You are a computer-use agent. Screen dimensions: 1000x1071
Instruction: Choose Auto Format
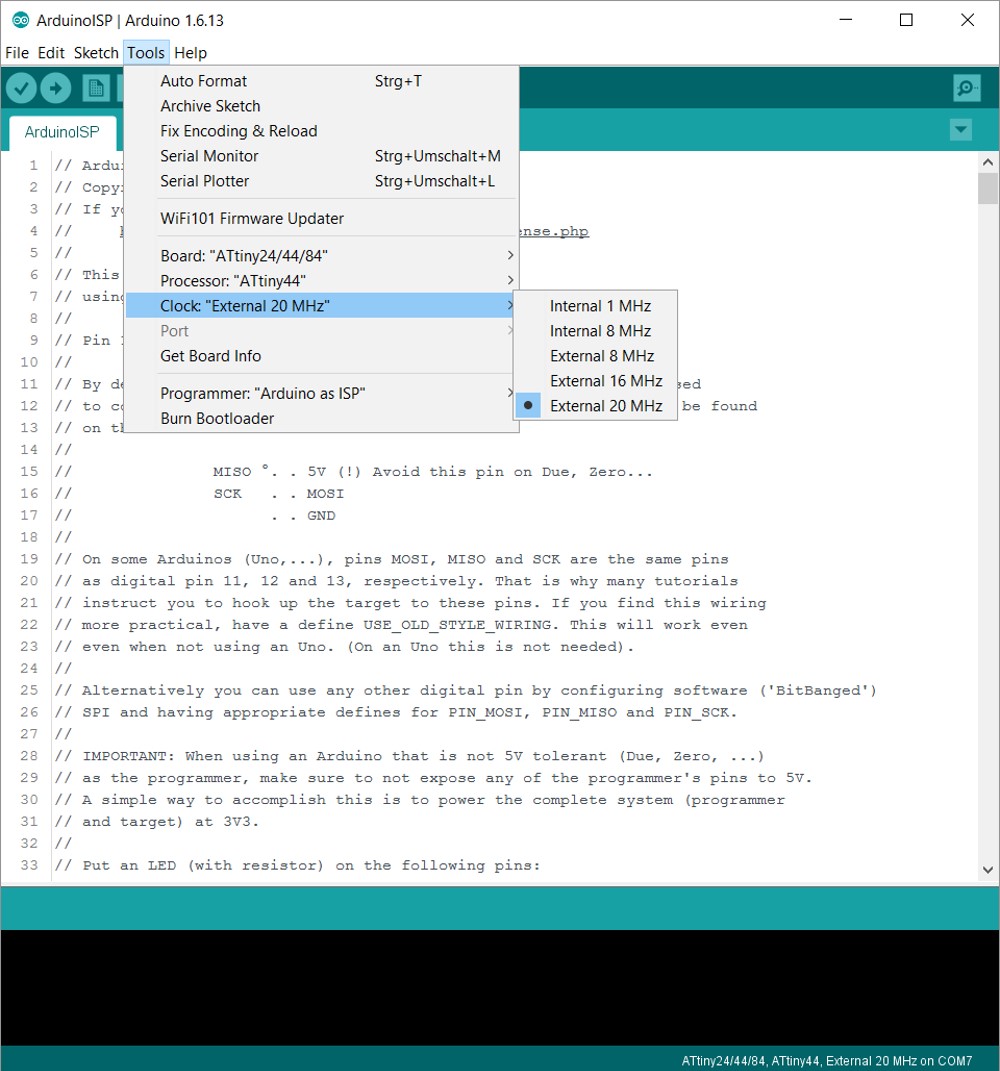[x=321, y=81]
